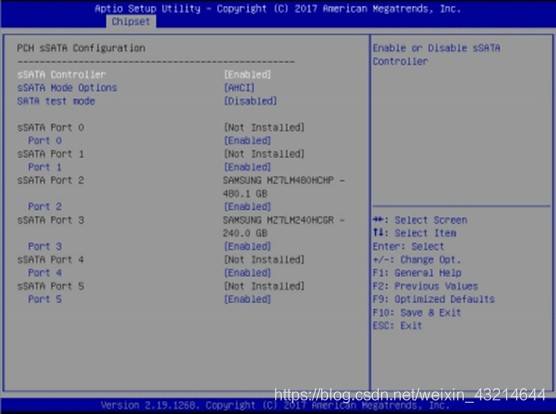556x414 pixels.
Task: Click the blog.csdn.net watermark link
Action: (x=410, y=395)
